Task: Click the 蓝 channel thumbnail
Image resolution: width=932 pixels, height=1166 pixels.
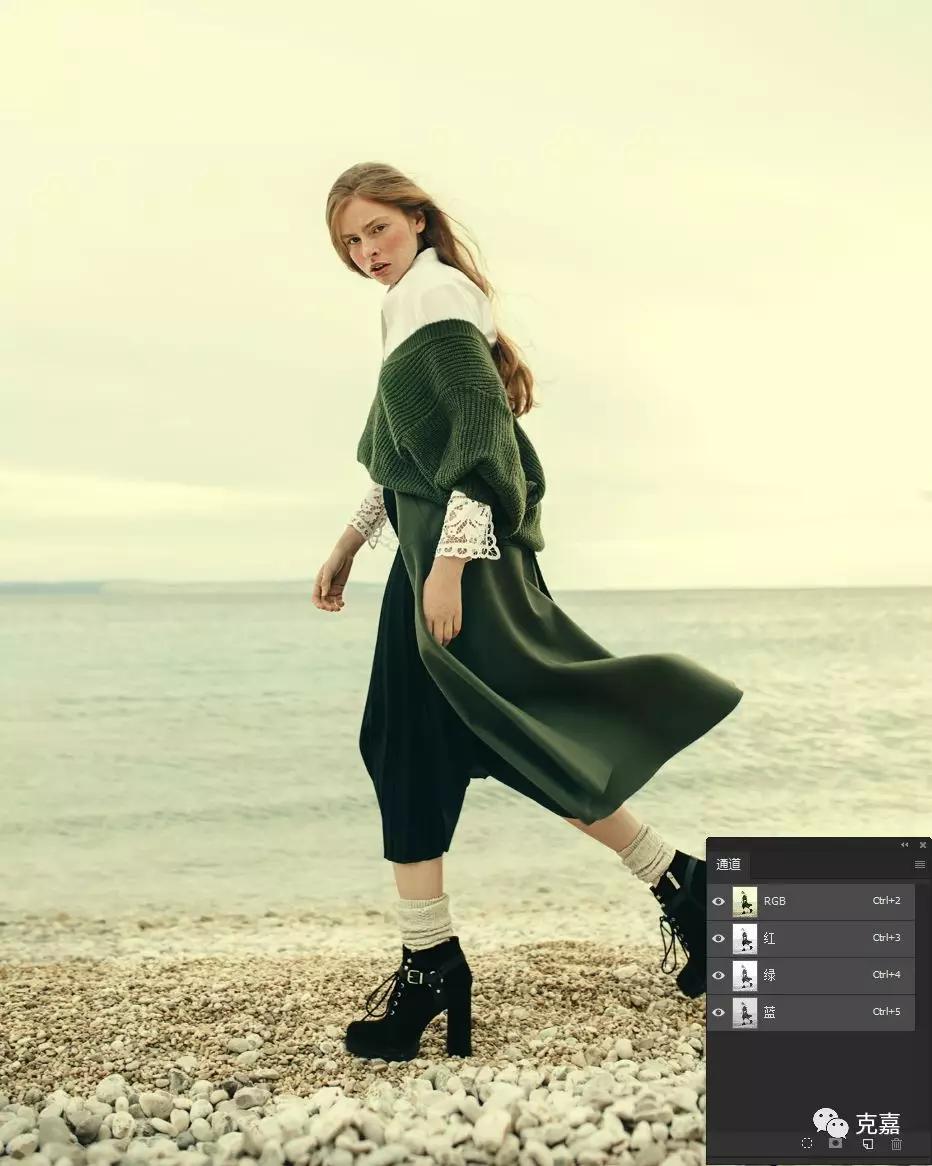Action: [x=745, y=1012]
